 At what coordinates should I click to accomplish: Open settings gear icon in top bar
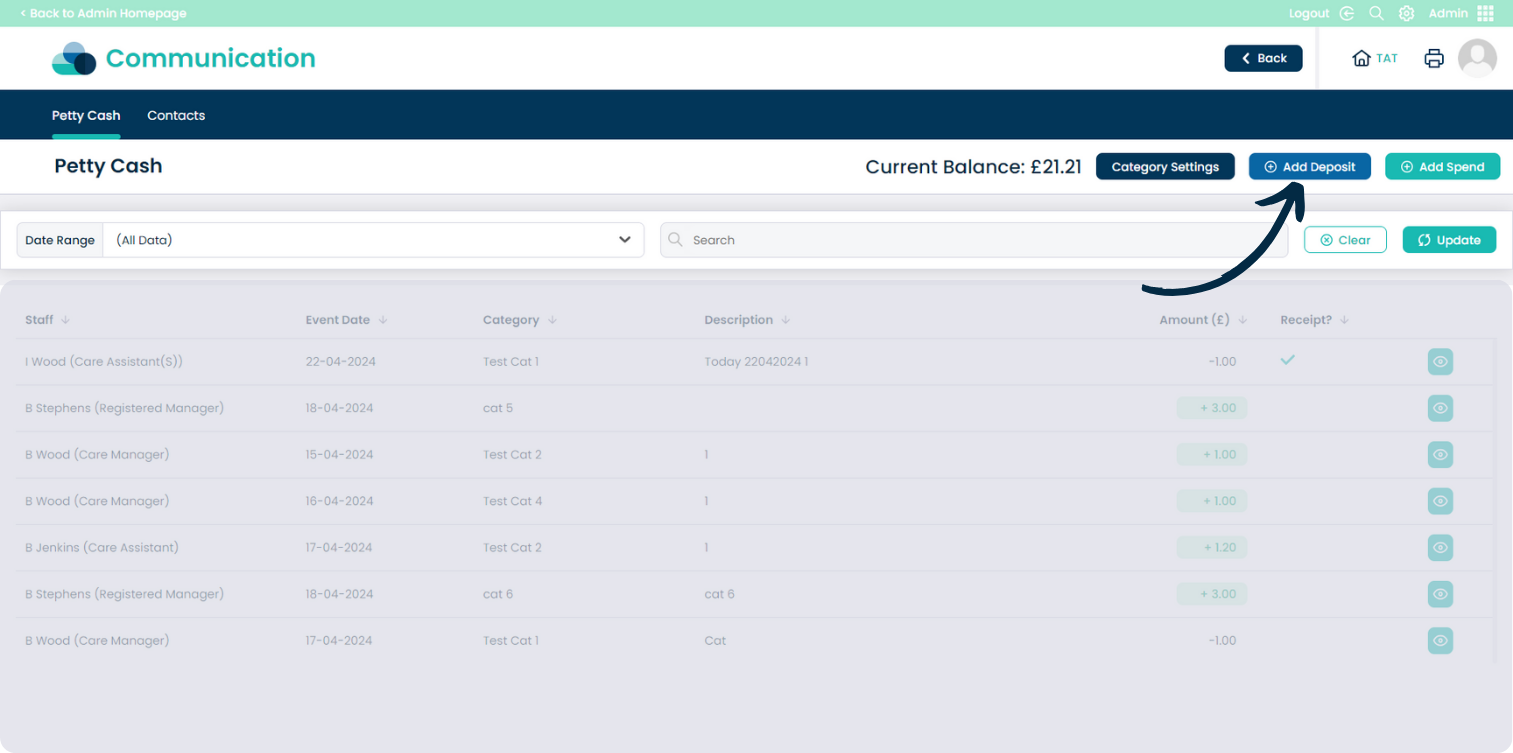tap(1406, 13)
